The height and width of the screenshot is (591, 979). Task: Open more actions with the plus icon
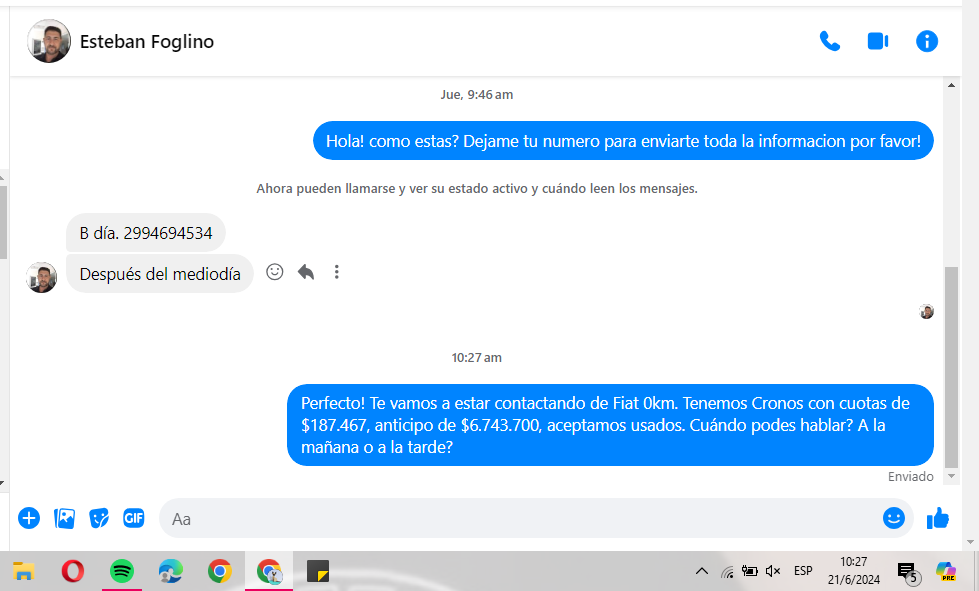click(29, 518)
